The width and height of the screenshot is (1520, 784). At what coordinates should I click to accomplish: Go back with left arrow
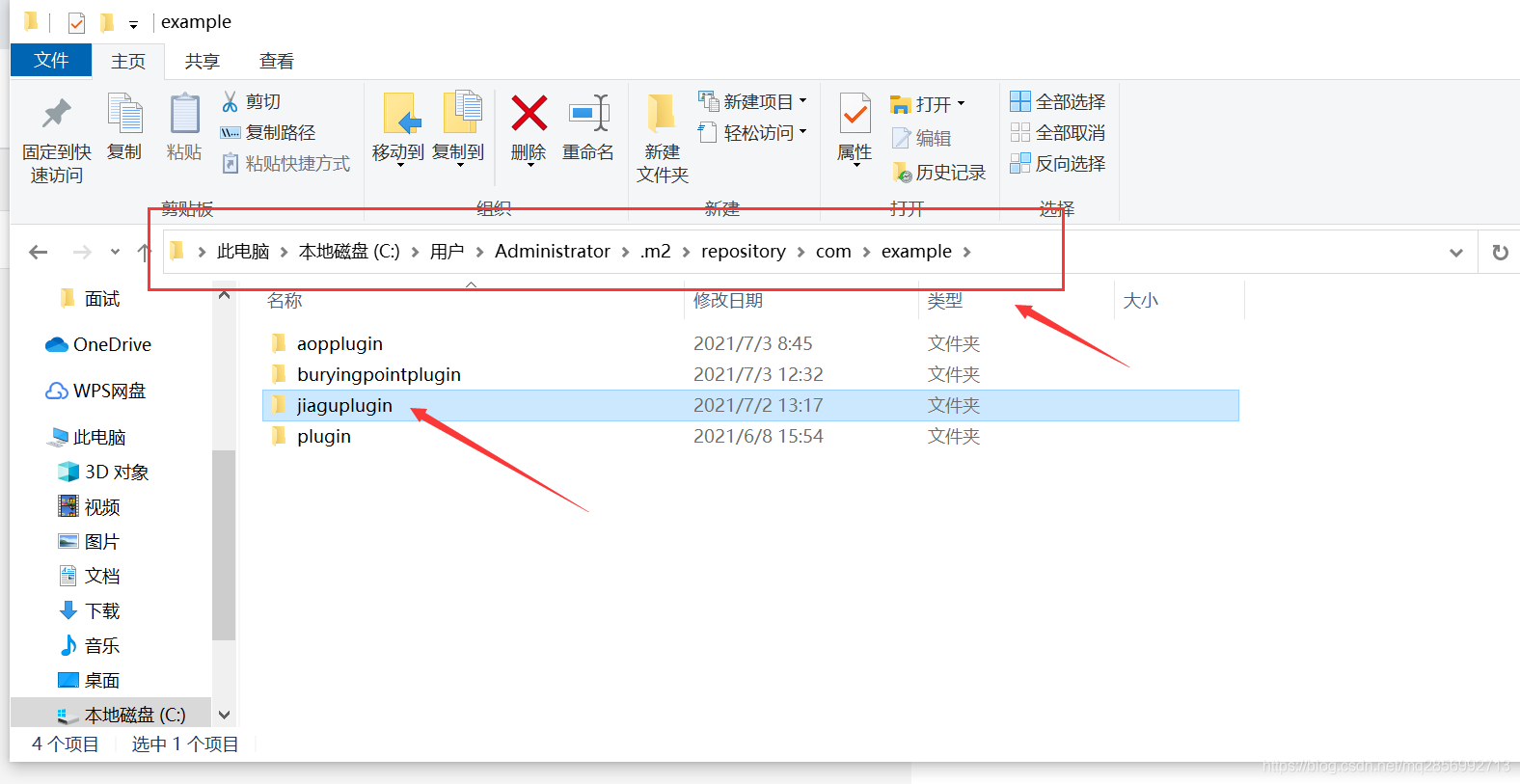(39, 252)
